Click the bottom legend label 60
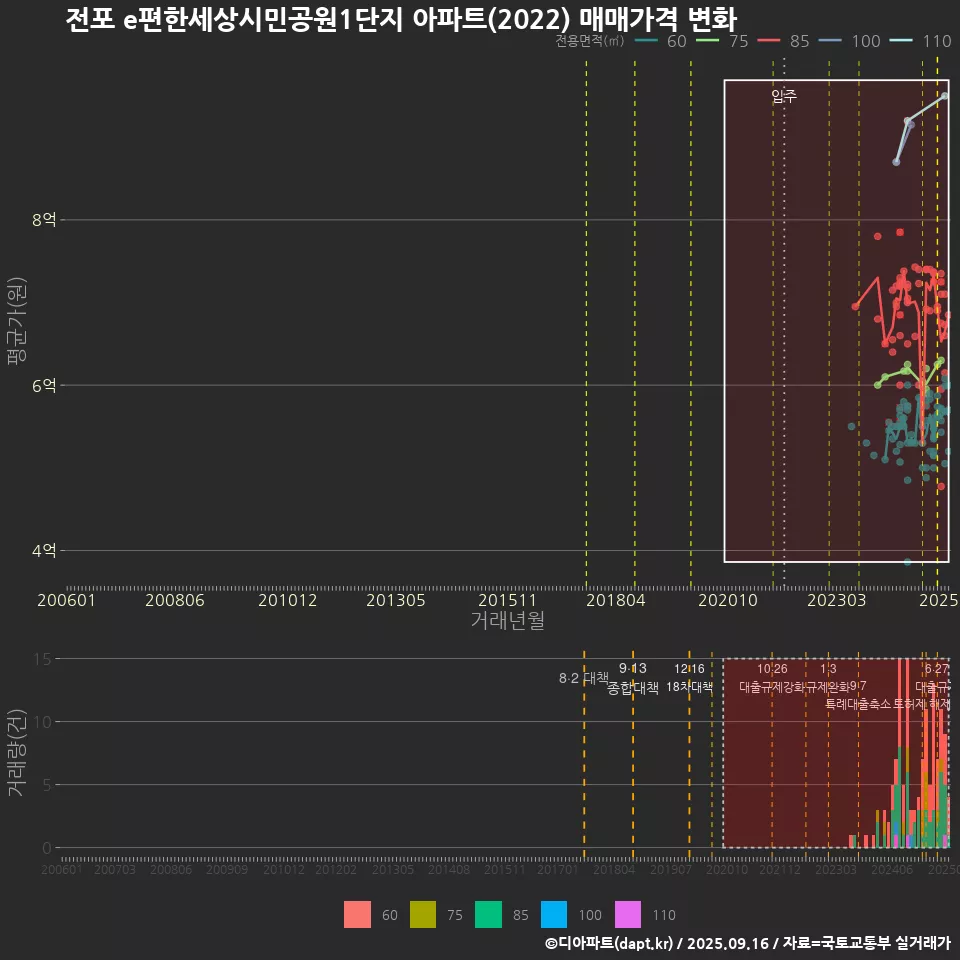The height and width of the screenshot is (960, 960). point(389,915)
